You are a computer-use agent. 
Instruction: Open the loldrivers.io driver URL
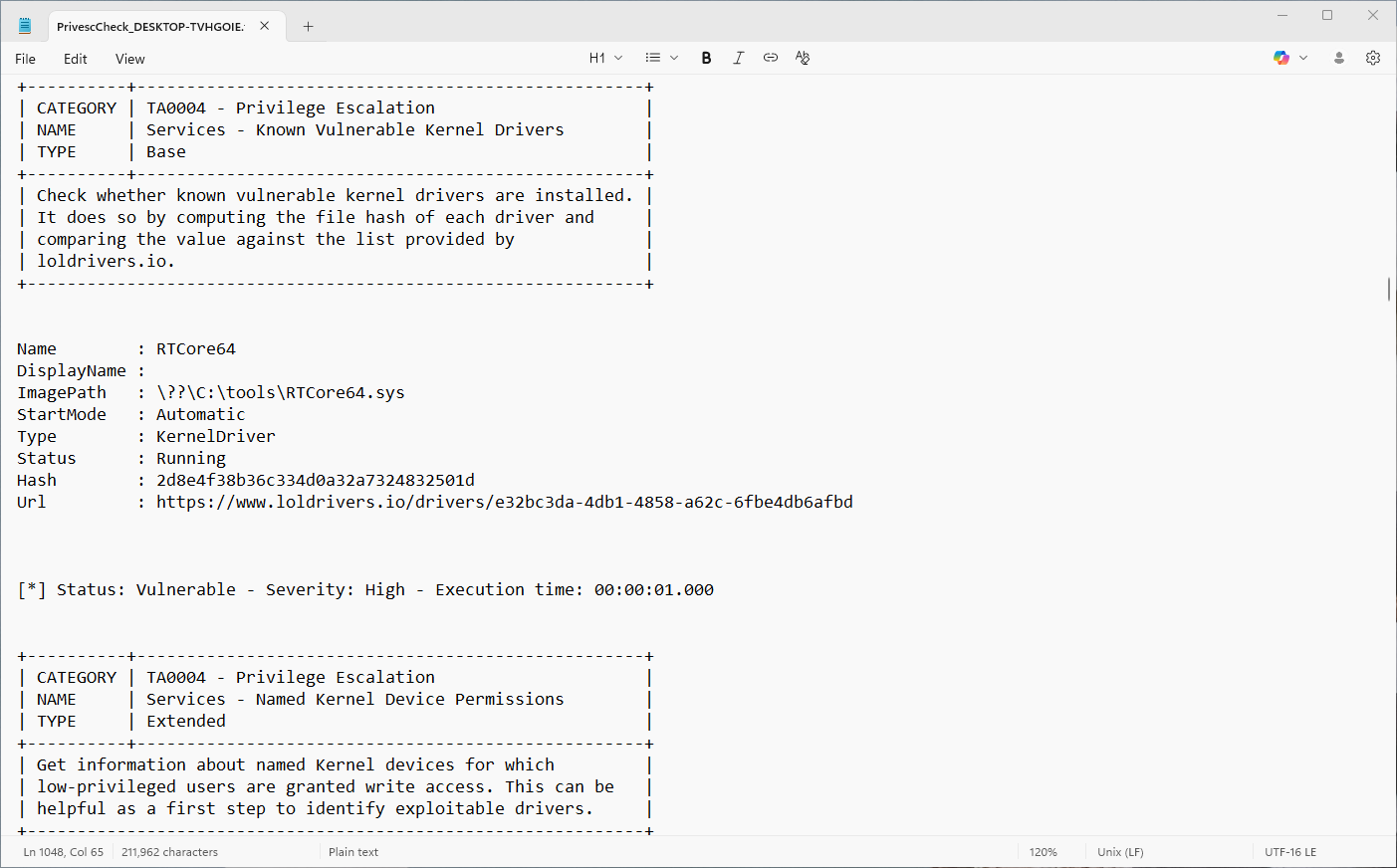[503, 502]
